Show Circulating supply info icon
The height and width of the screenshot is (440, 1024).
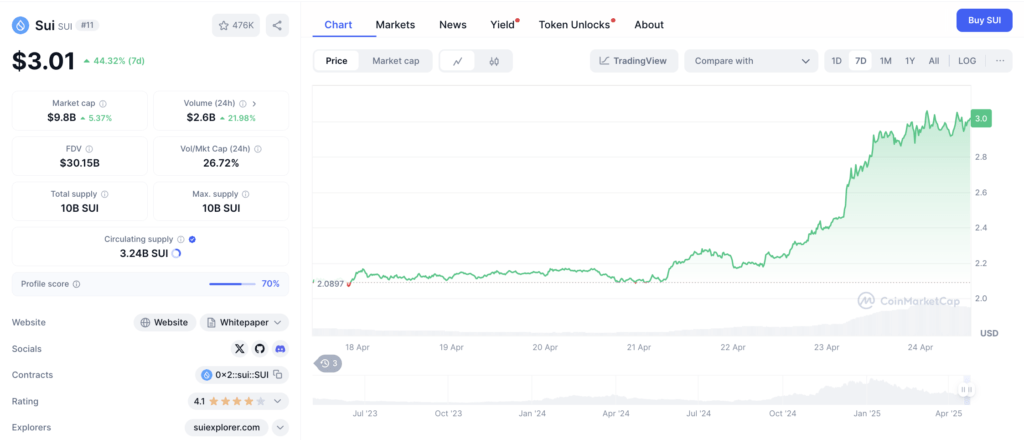pyautogui.click(x=181, y=240)
